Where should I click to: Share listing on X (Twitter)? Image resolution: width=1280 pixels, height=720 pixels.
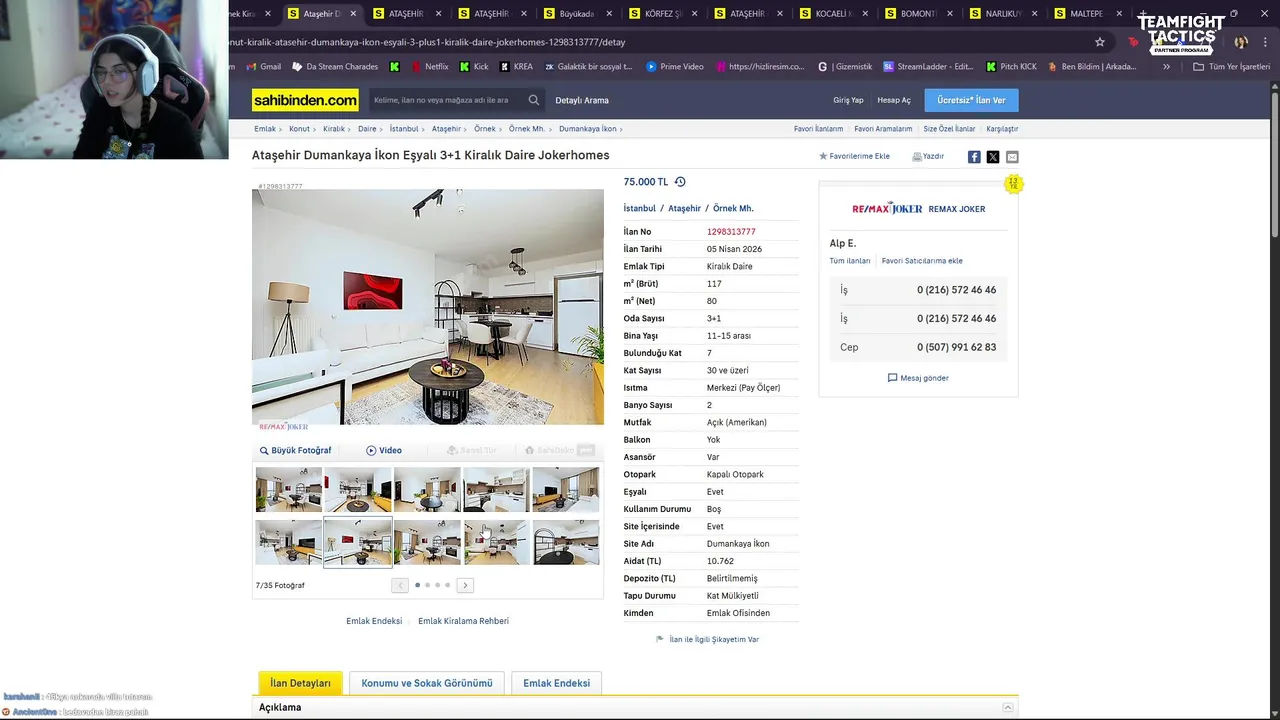click(993, 157)
